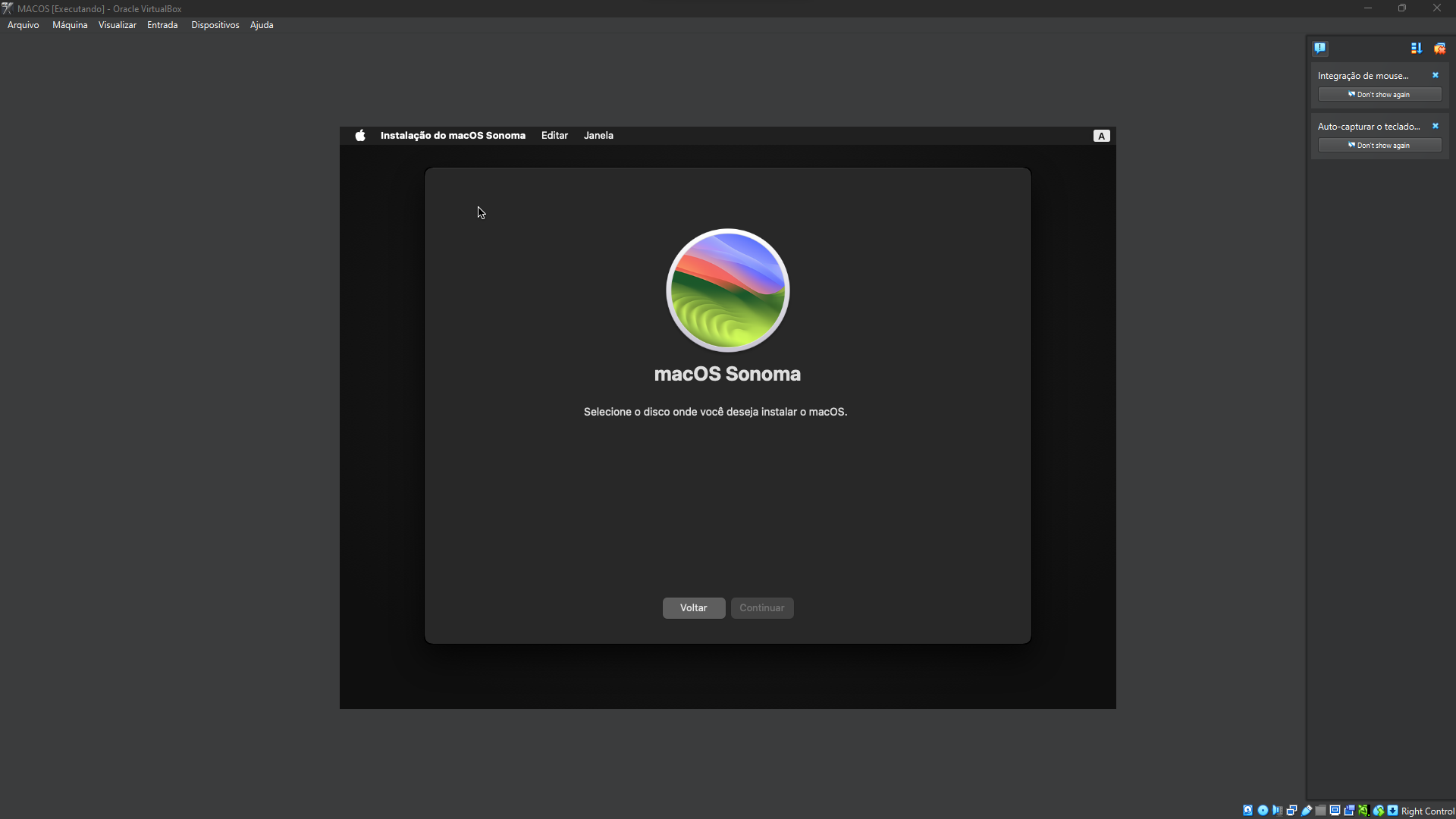The image size is (1456, 819).
Task: Click the audio status icon
Action: pyautogui.click(x=1277, y=811)
